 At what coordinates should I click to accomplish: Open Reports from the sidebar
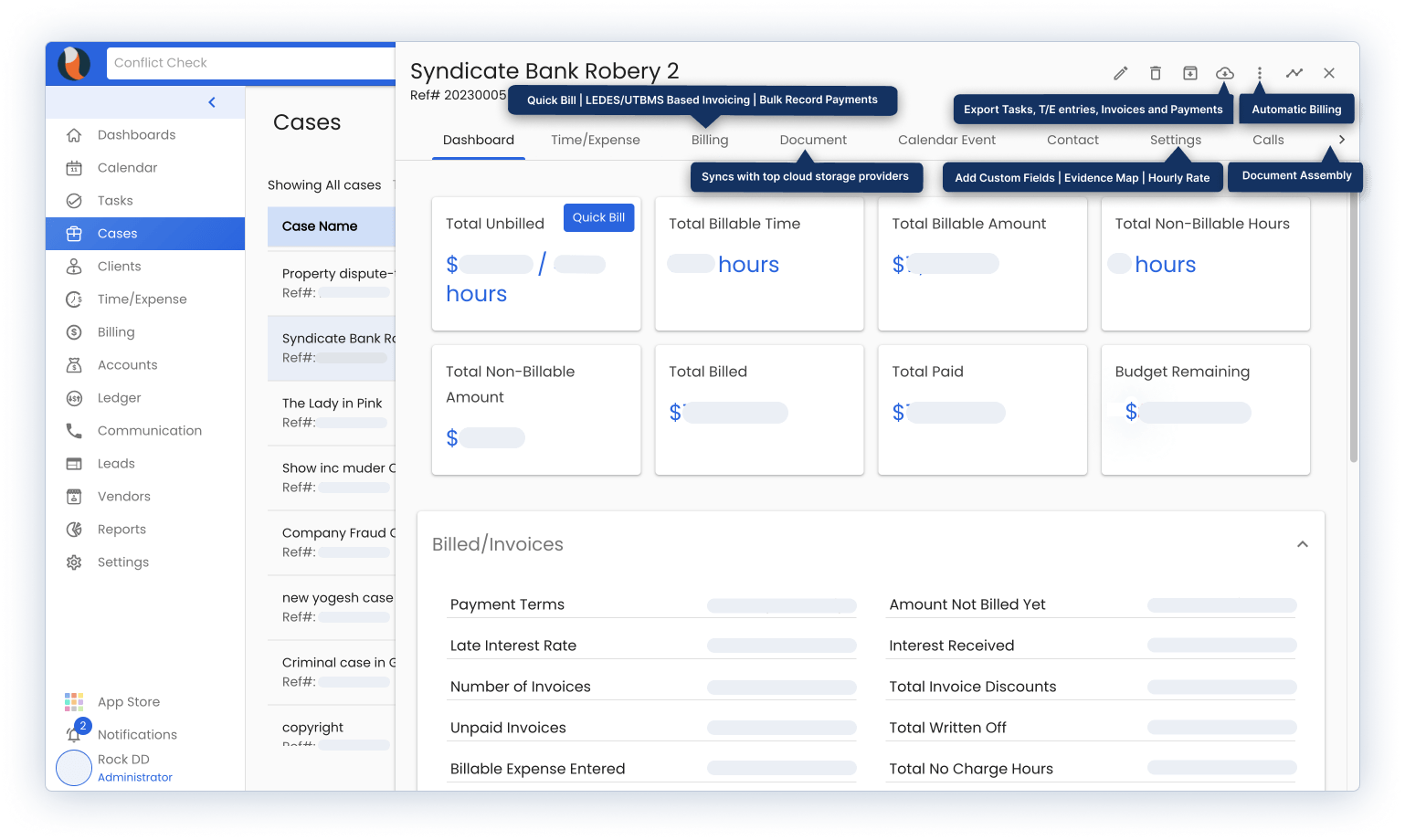click(121, 529)
